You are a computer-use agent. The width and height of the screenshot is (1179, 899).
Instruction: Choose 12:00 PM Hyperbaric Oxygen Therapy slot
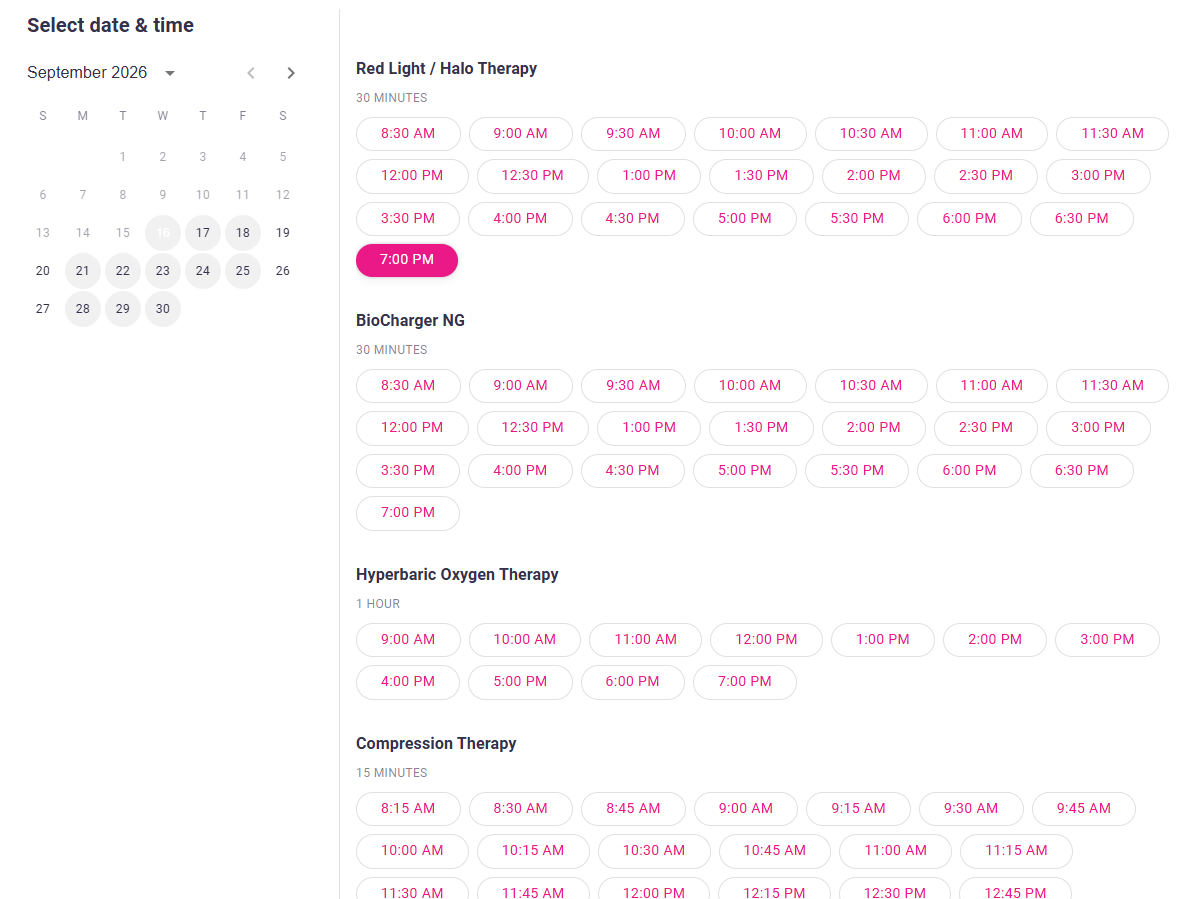(x=766, y=640)
